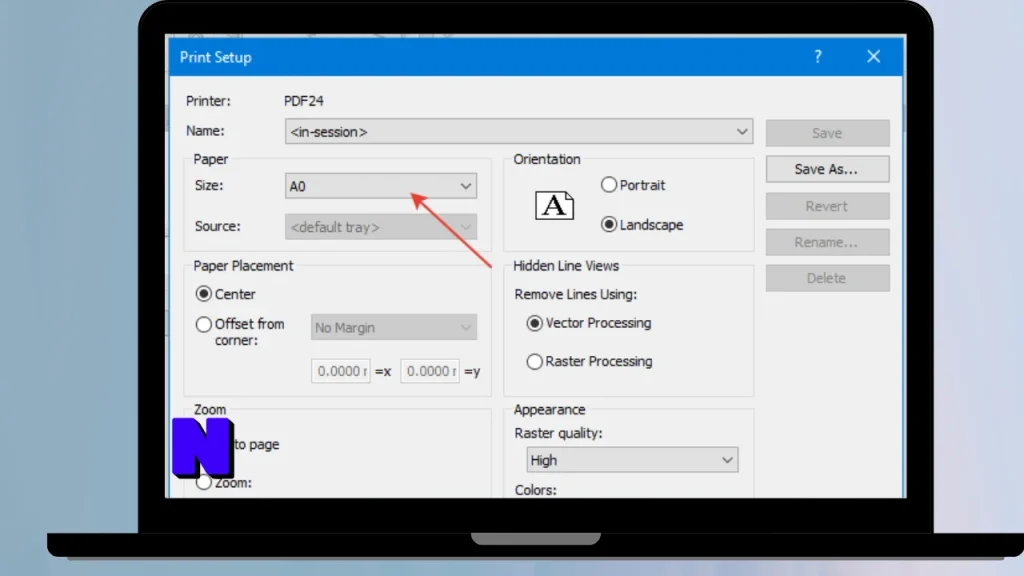
Task: Click the Print Setup title text
Action: pyautogui.click(x=216, y=57)
